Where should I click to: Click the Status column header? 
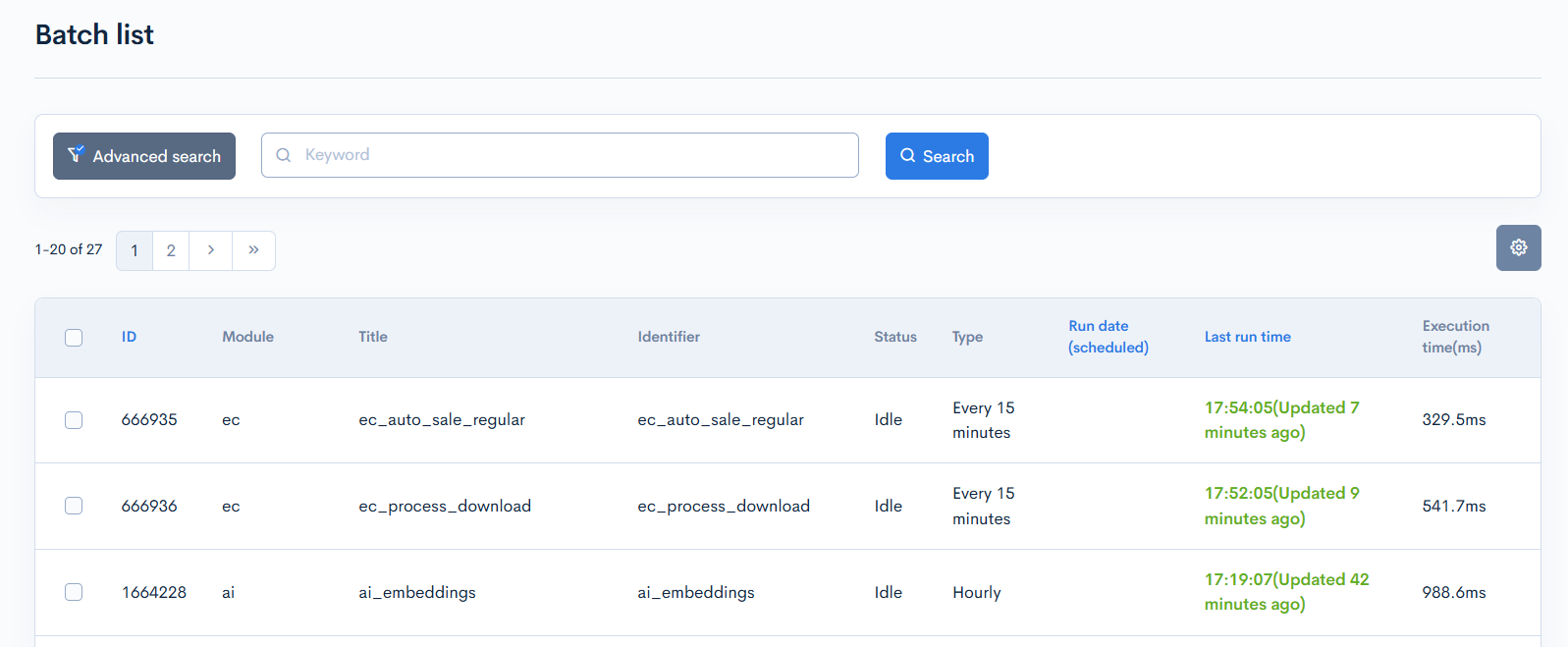(895, 337)
